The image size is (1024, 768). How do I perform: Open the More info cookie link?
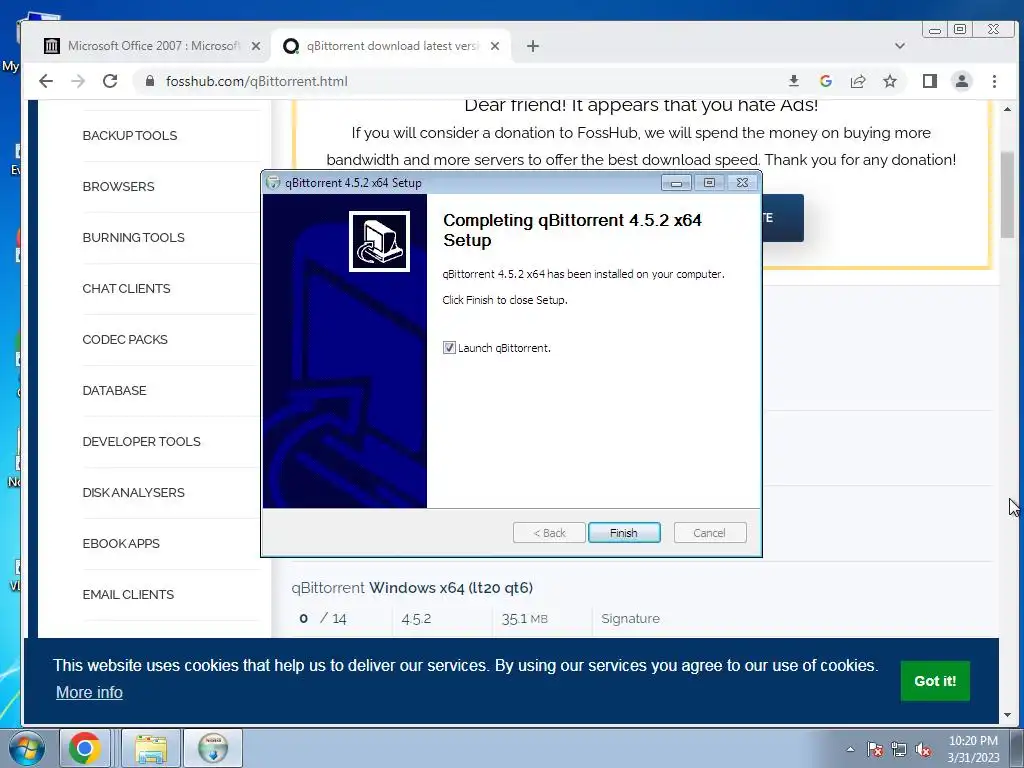pyautogui.click(x=89, y=692)
